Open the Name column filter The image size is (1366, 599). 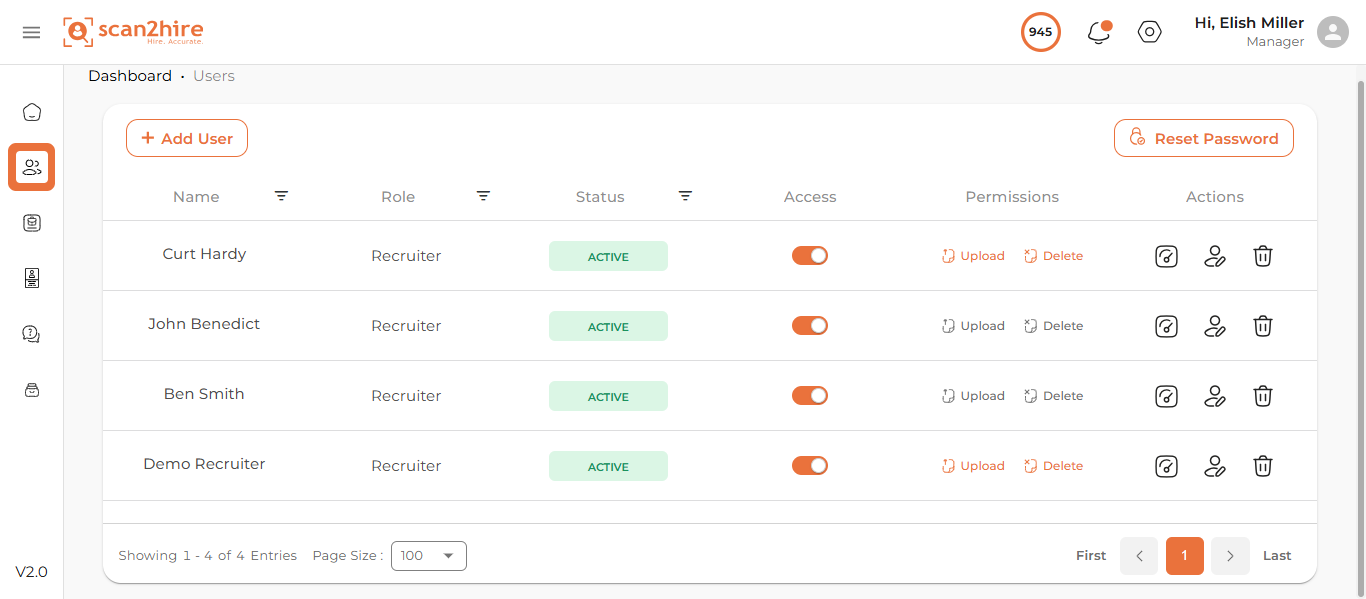282,196
